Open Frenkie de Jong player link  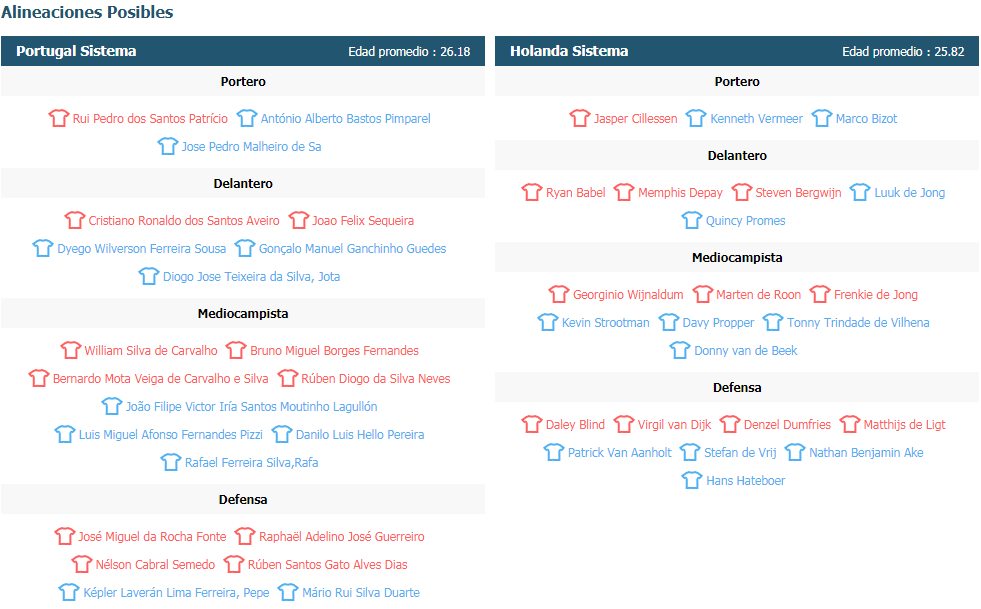pyautogui.click(x=875, y=295)
